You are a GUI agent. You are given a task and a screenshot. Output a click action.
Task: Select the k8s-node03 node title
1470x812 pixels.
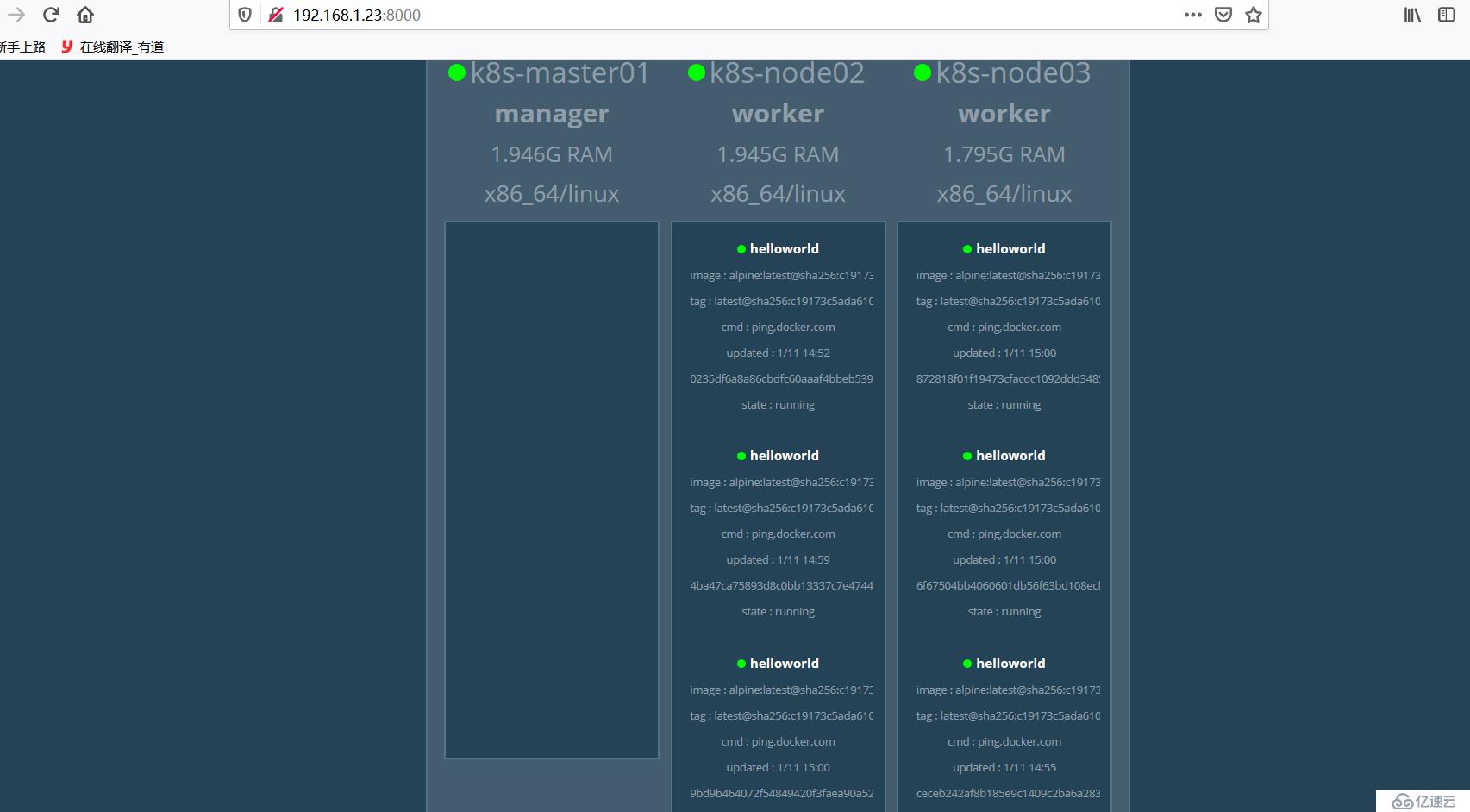coord(1014,73)
